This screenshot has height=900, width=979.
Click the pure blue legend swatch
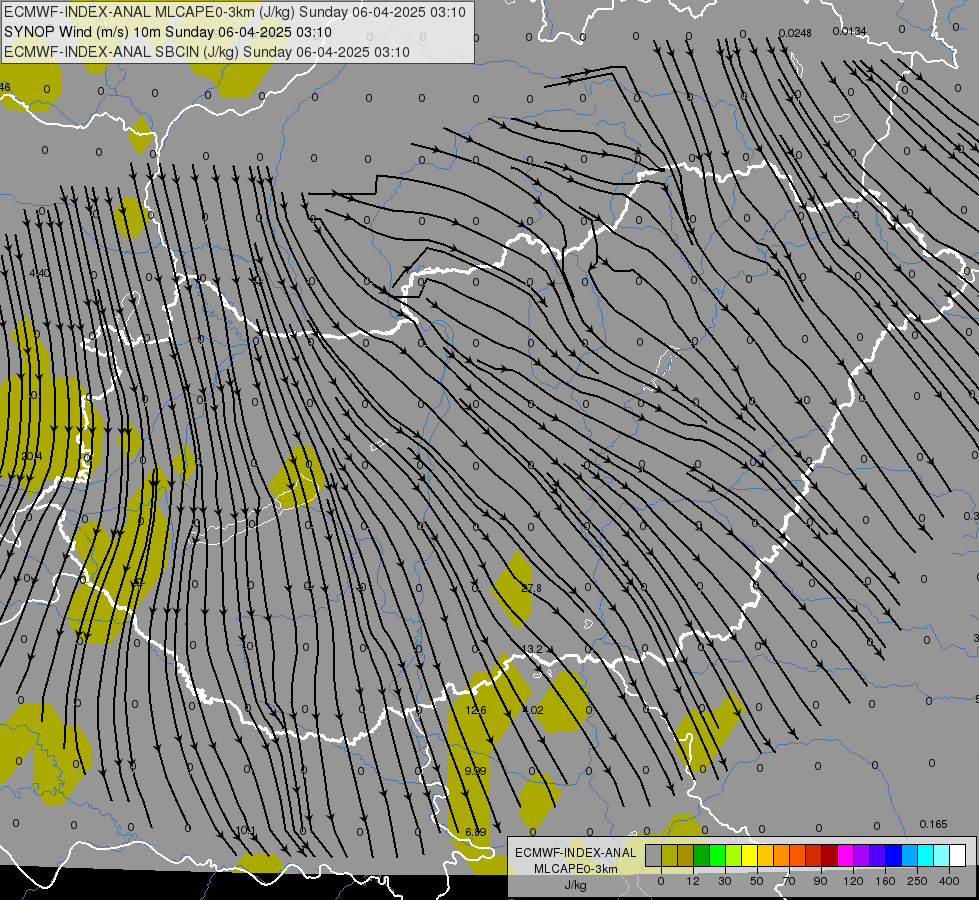coord(894,855)
